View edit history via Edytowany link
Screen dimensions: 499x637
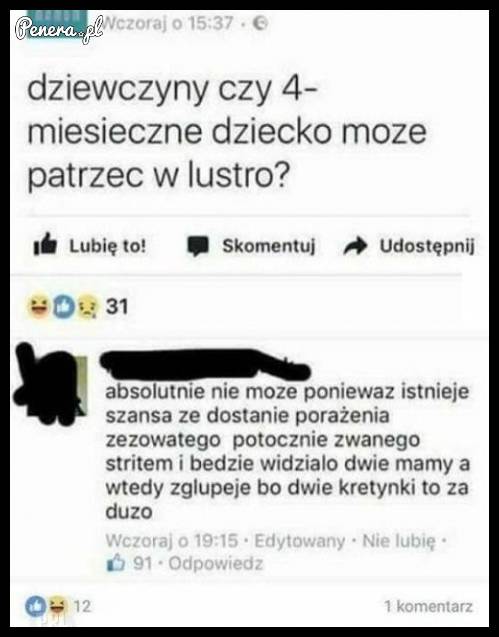coord(299,541)
